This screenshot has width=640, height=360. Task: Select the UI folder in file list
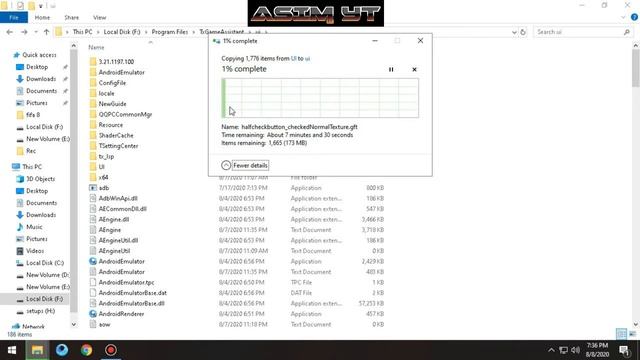point(101,167)
